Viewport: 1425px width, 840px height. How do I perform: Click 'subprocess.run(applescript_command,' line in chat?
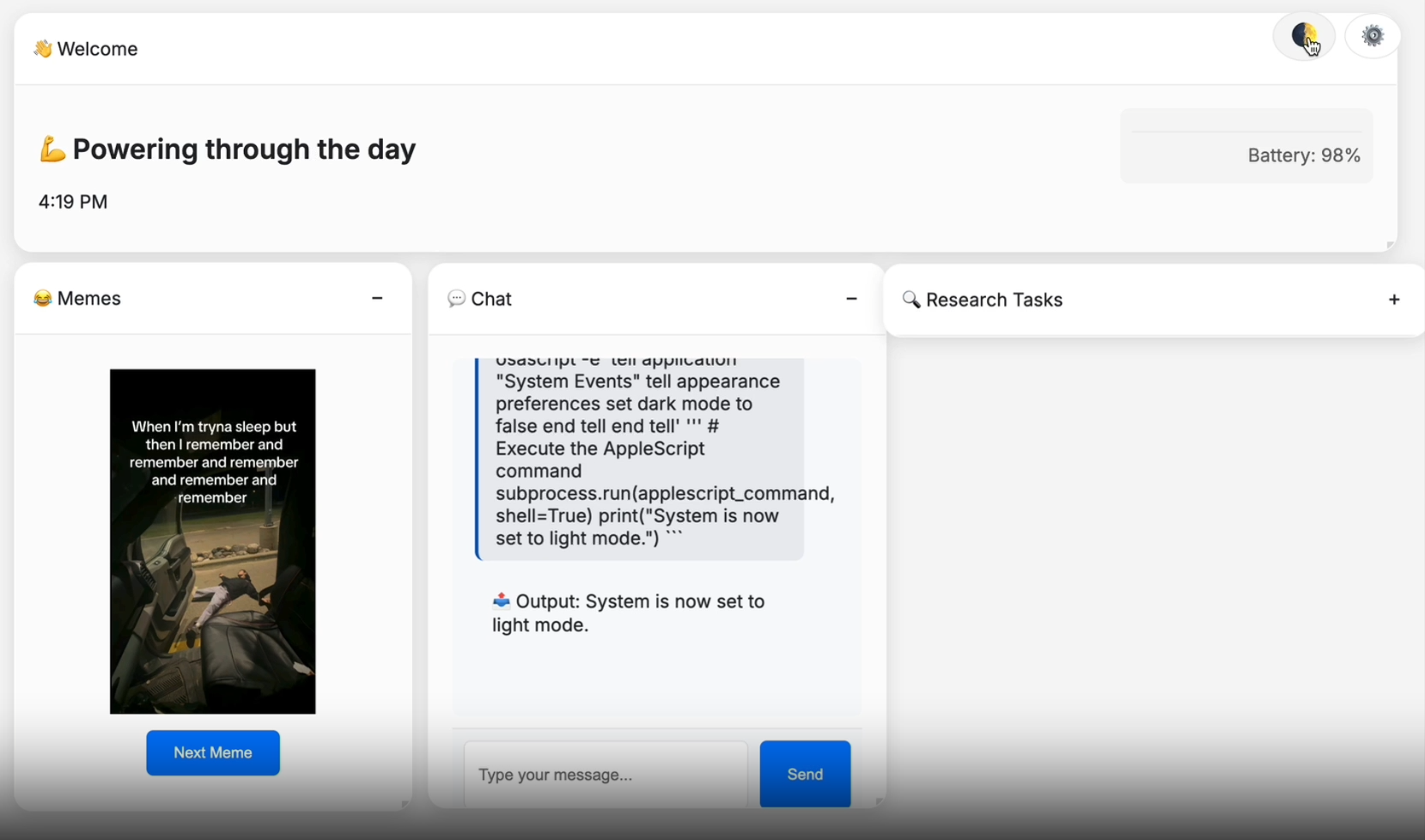point(665,493)
